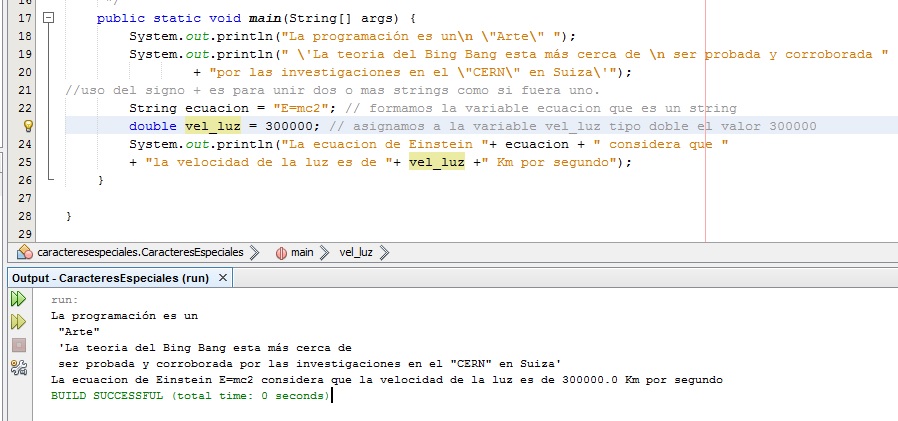This screenshot has width=898, height=421.
Task: Expand the chevron after vel_luz breadcrumb
Action: tap(383, 253)
